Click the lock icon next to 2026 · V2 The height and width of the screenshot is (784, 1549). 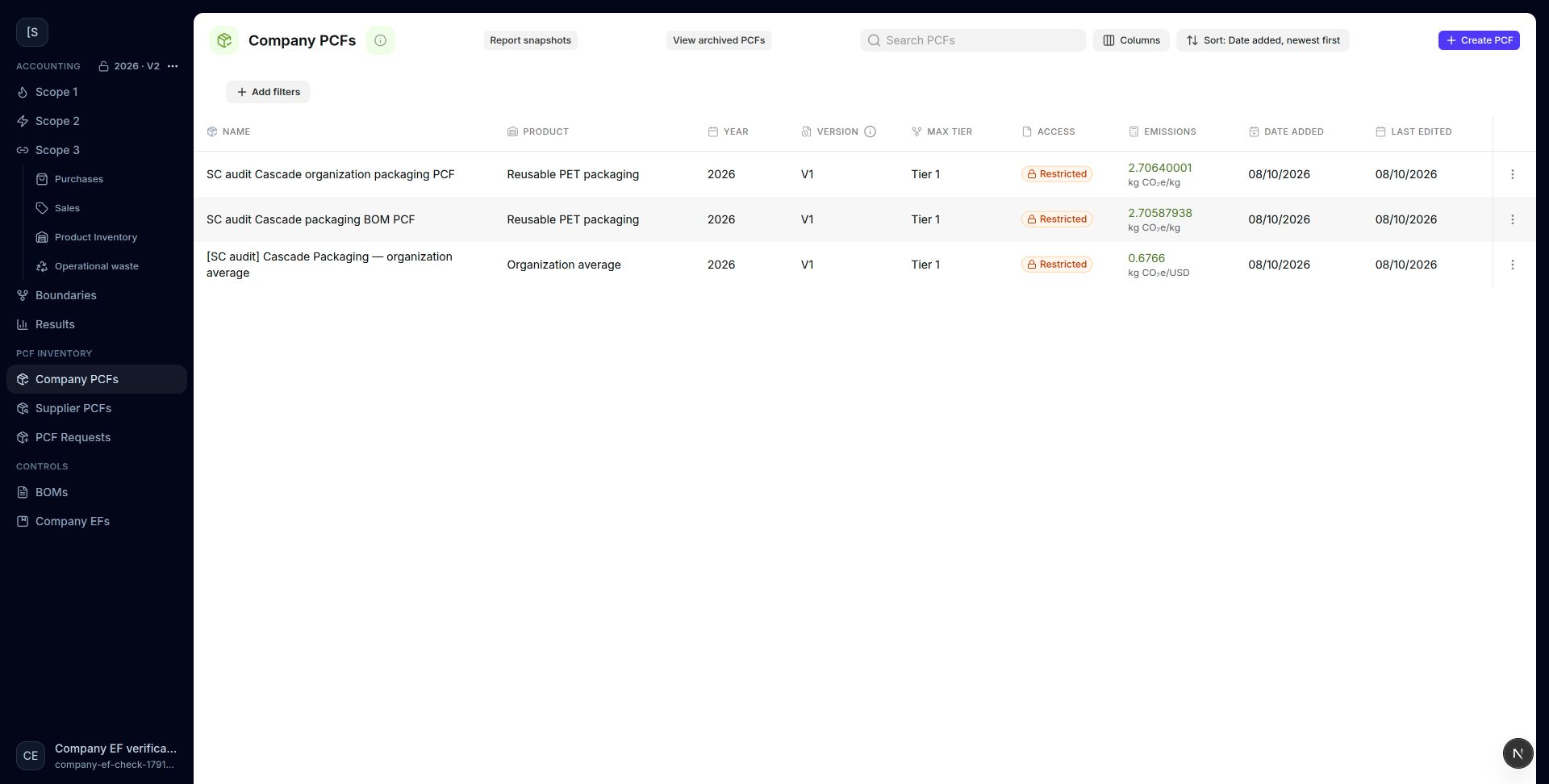[x=103, y=66]
